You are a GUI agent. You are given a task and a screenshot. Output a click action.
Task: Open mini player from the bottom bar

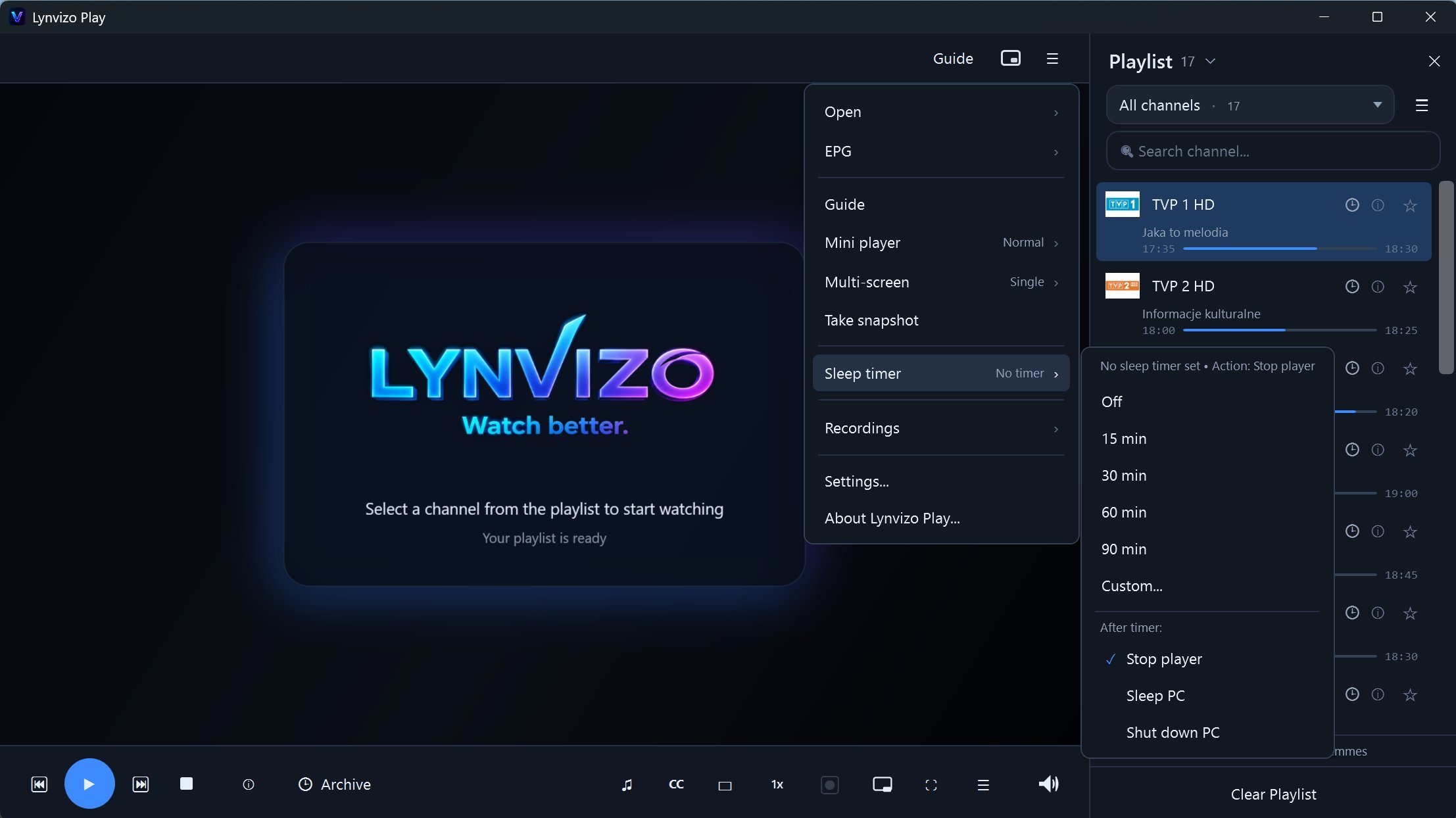tap(883, 784)
